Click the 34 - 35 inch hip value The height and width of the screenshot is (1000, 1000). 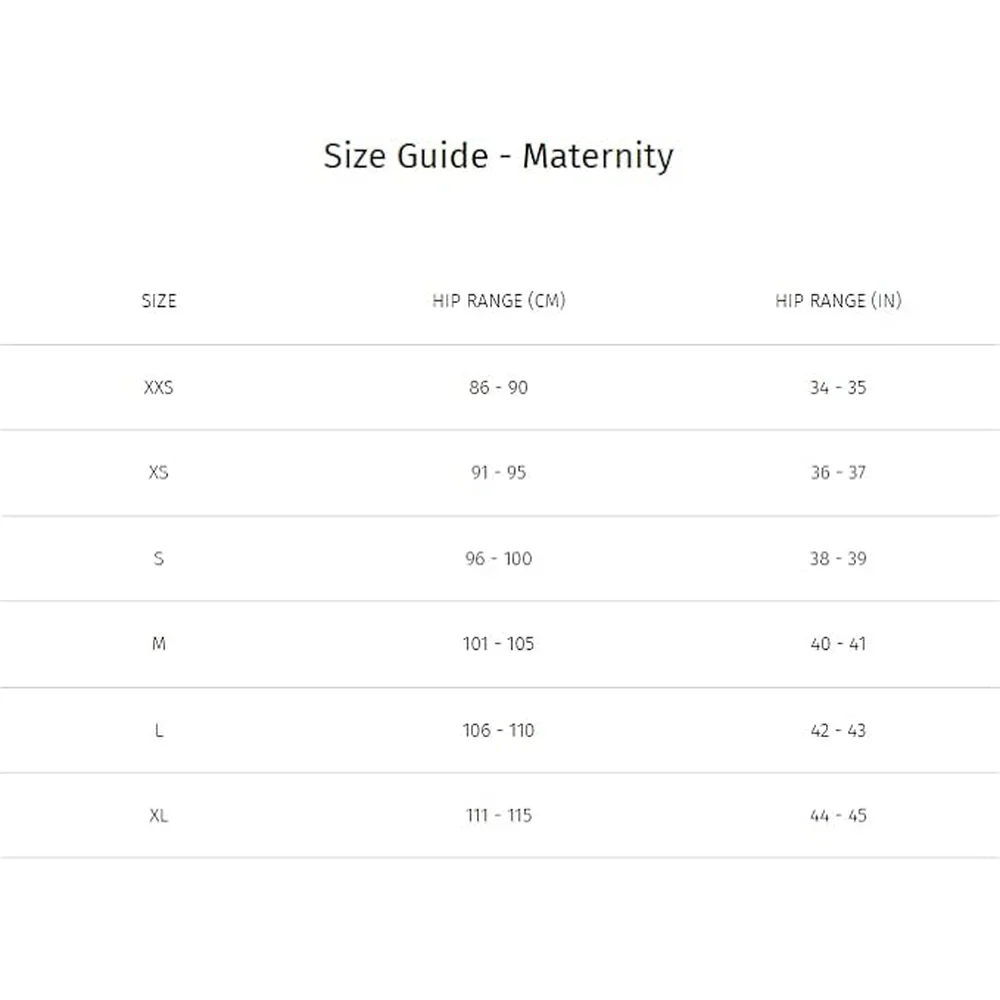838,387
